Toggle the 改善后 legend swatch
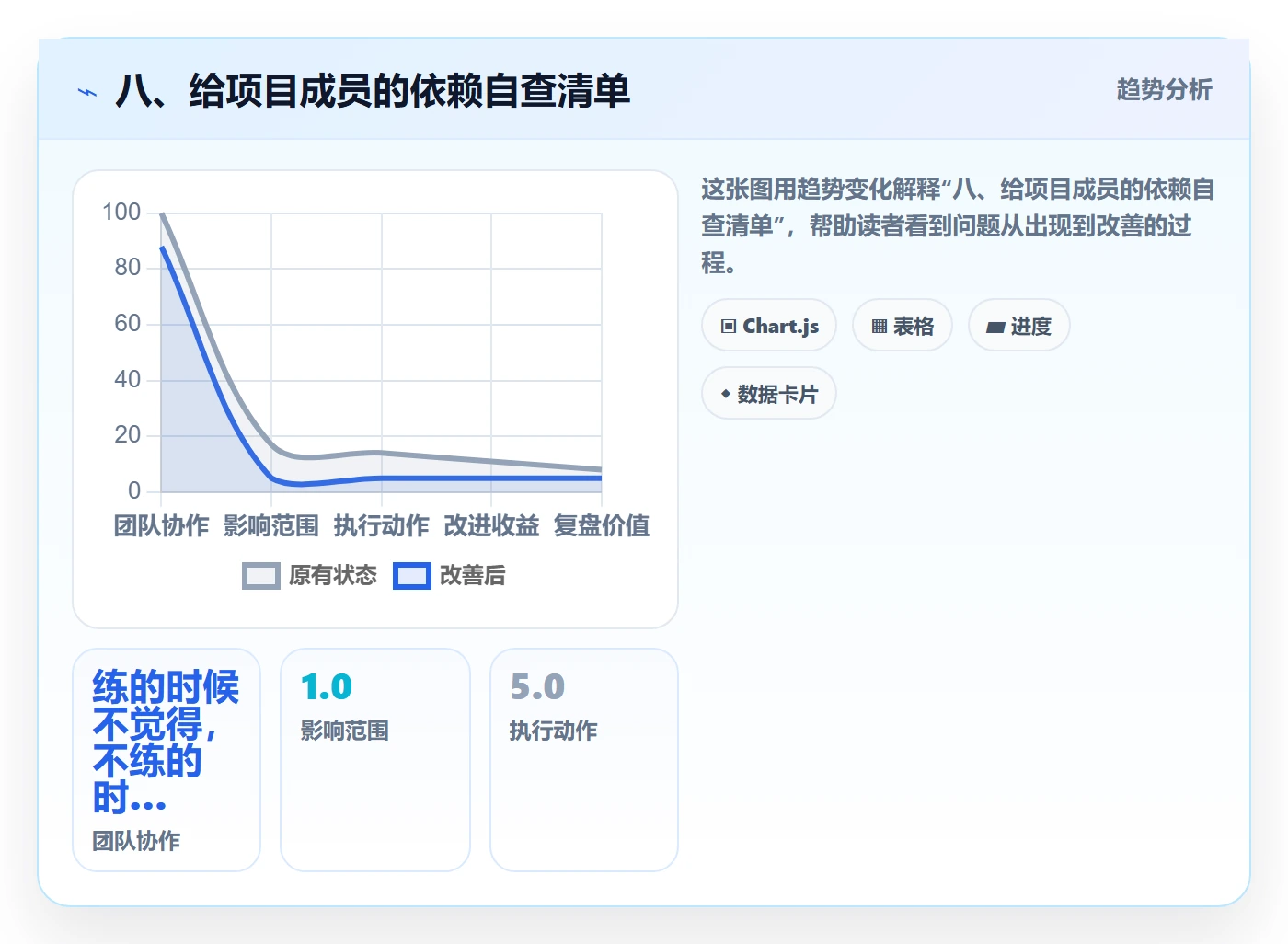The height and width of the screenshot is (944, 1288). point(412,576)
